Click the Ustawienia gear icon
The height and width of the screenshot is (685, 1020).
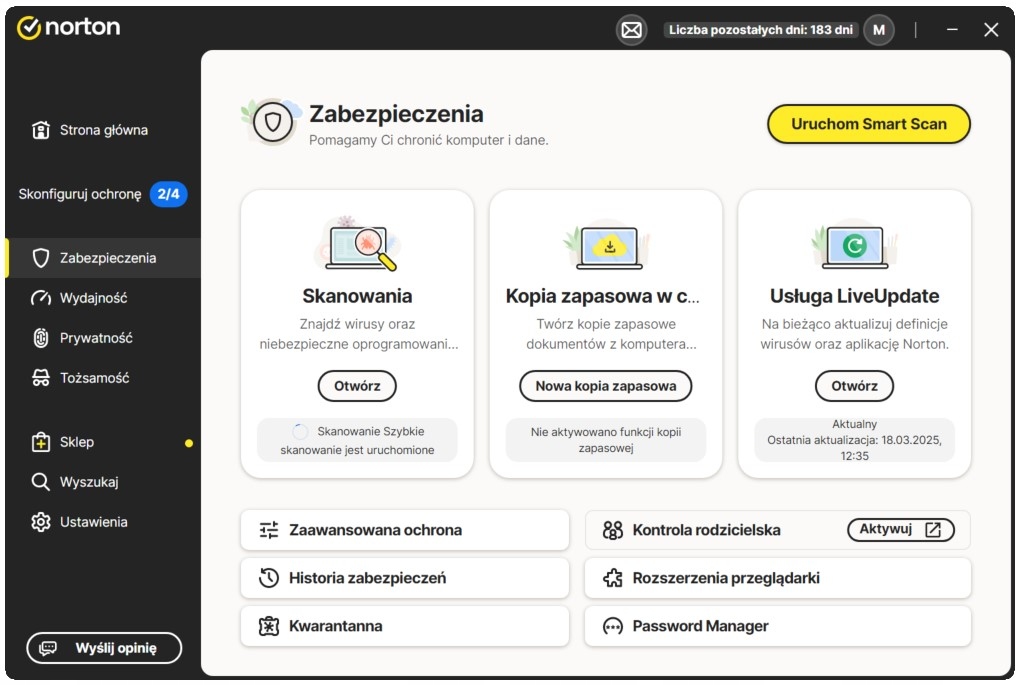41,522
